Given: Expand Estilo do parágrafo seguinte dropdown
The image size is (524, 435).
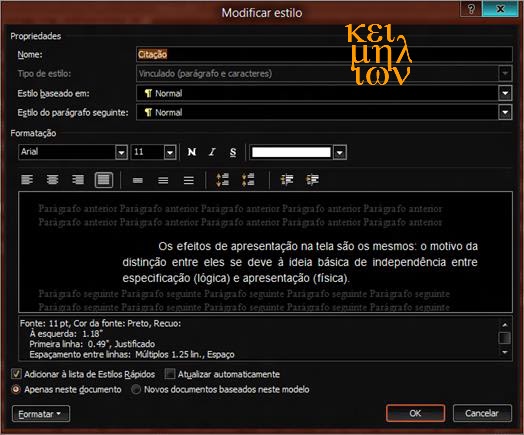Looking at the screenshot, I should click(505, 112).
